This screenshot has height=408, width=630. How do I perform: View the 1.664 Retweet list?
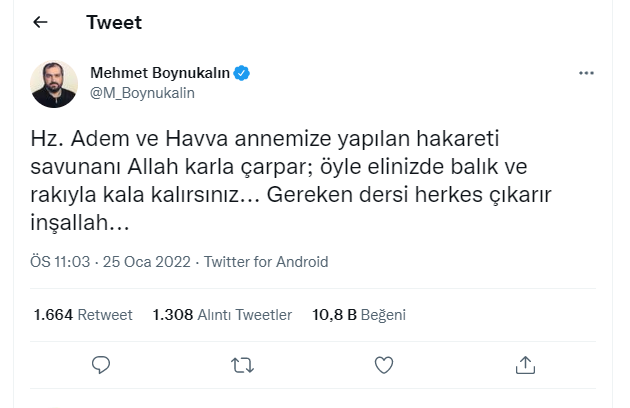point(83,314)
